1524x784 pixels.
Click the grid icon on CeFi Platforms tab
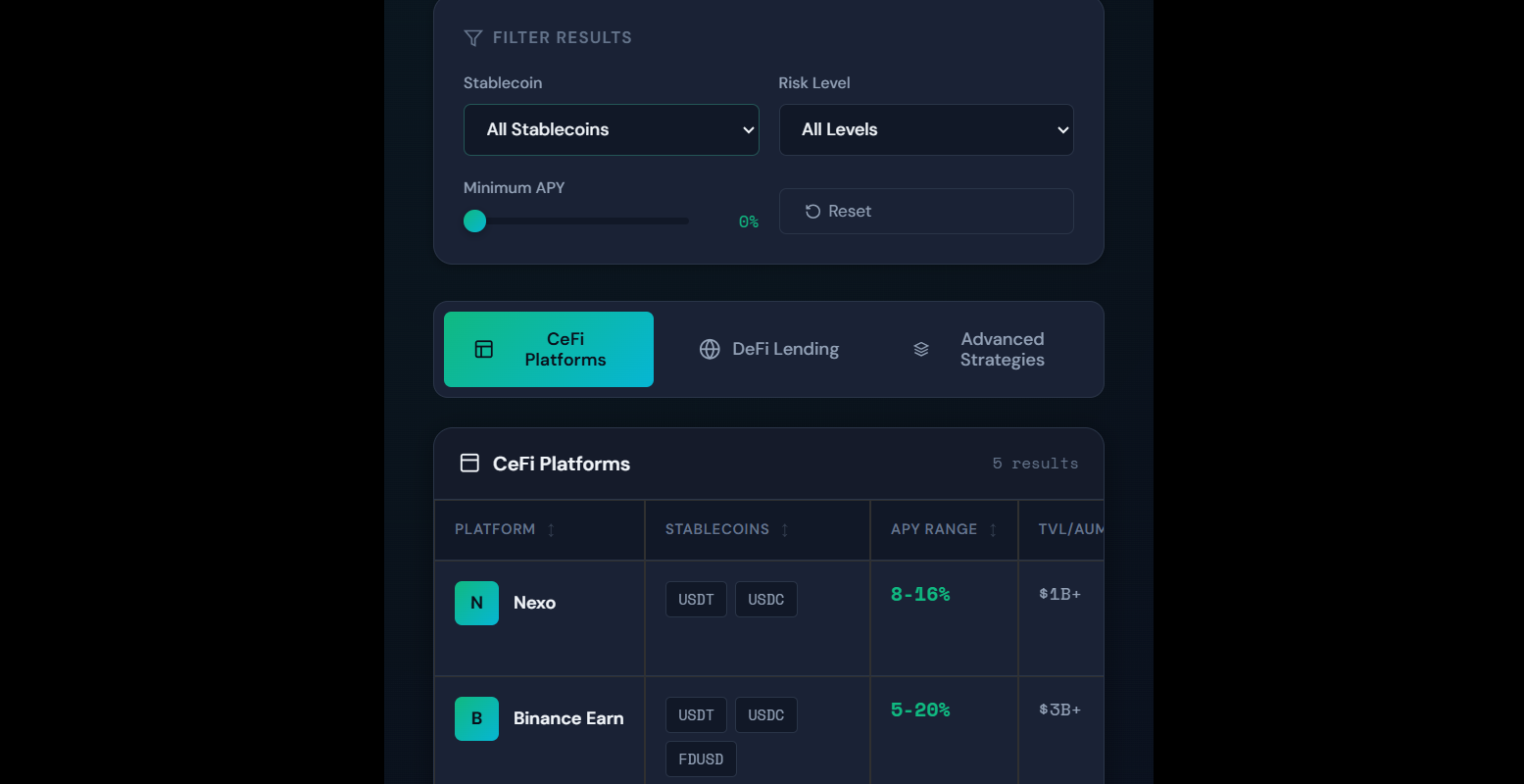coord(482,349)
